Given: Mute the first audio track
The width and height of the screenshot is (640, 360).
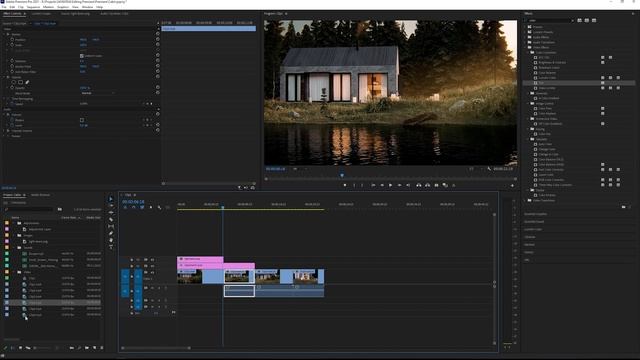Looking at the screenshot, I should point(153,288).
